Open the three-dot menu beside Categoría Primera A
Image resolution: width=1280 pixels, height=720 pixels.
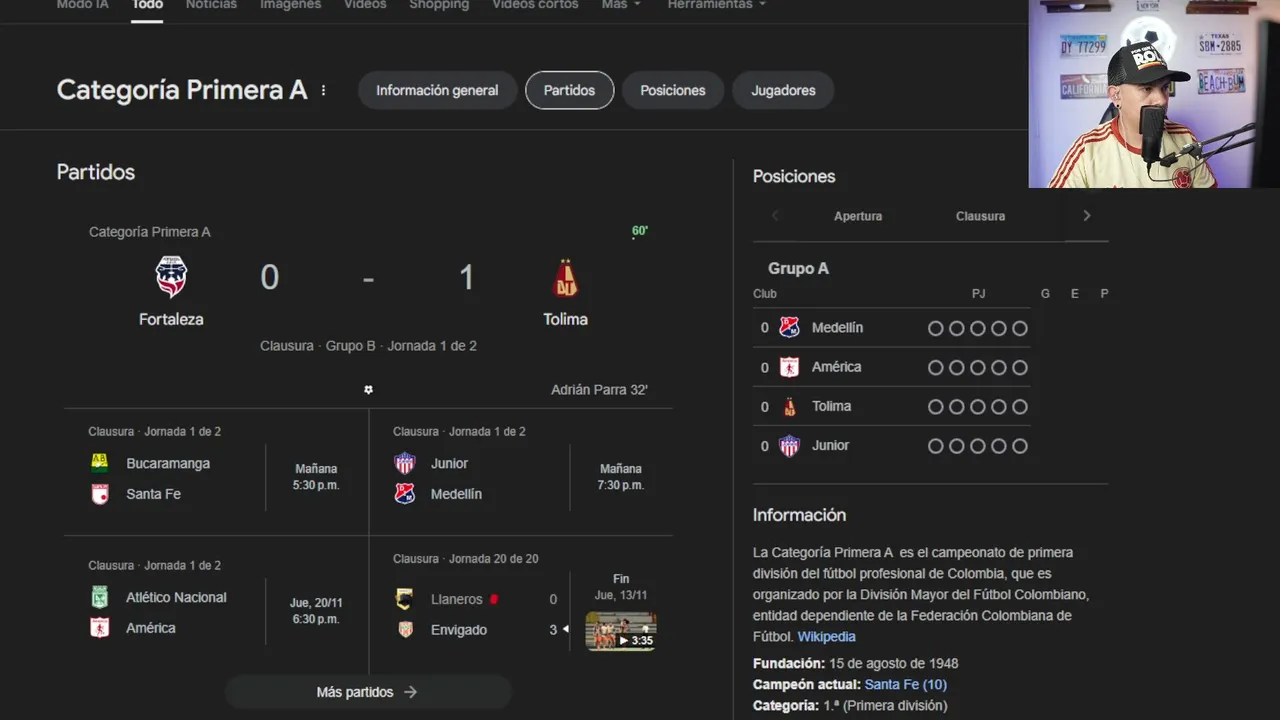point(323,90)
